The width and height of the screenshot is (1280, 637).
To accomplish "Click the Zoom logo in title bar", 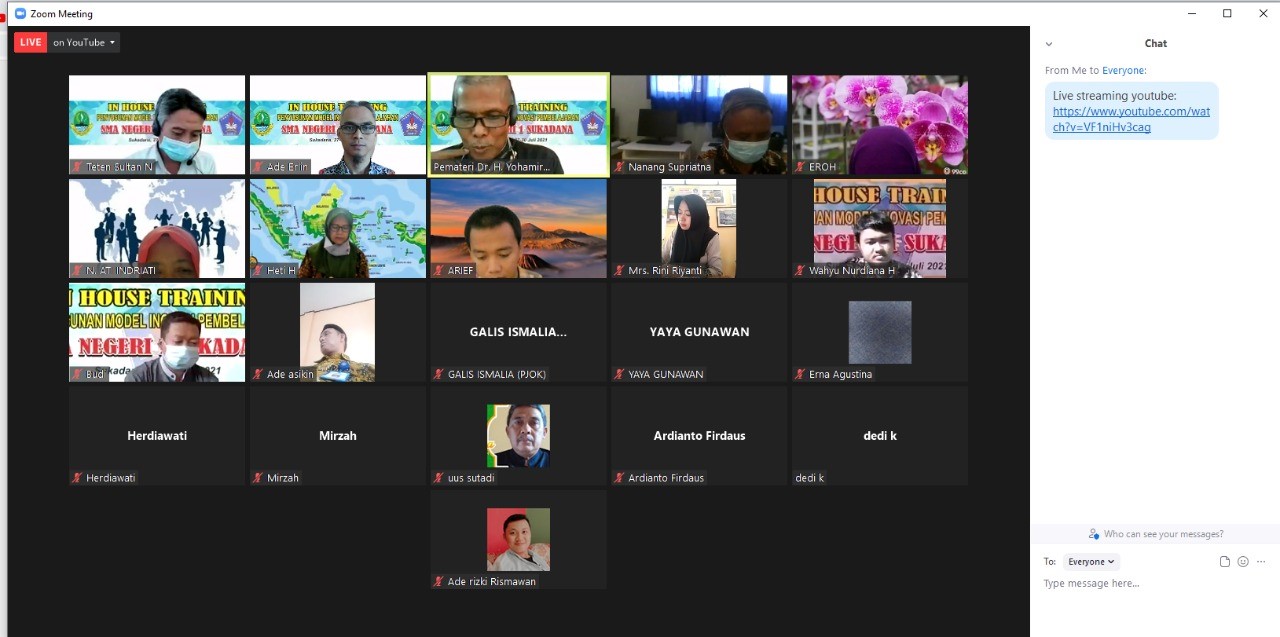I will click(x=20, y=14).
